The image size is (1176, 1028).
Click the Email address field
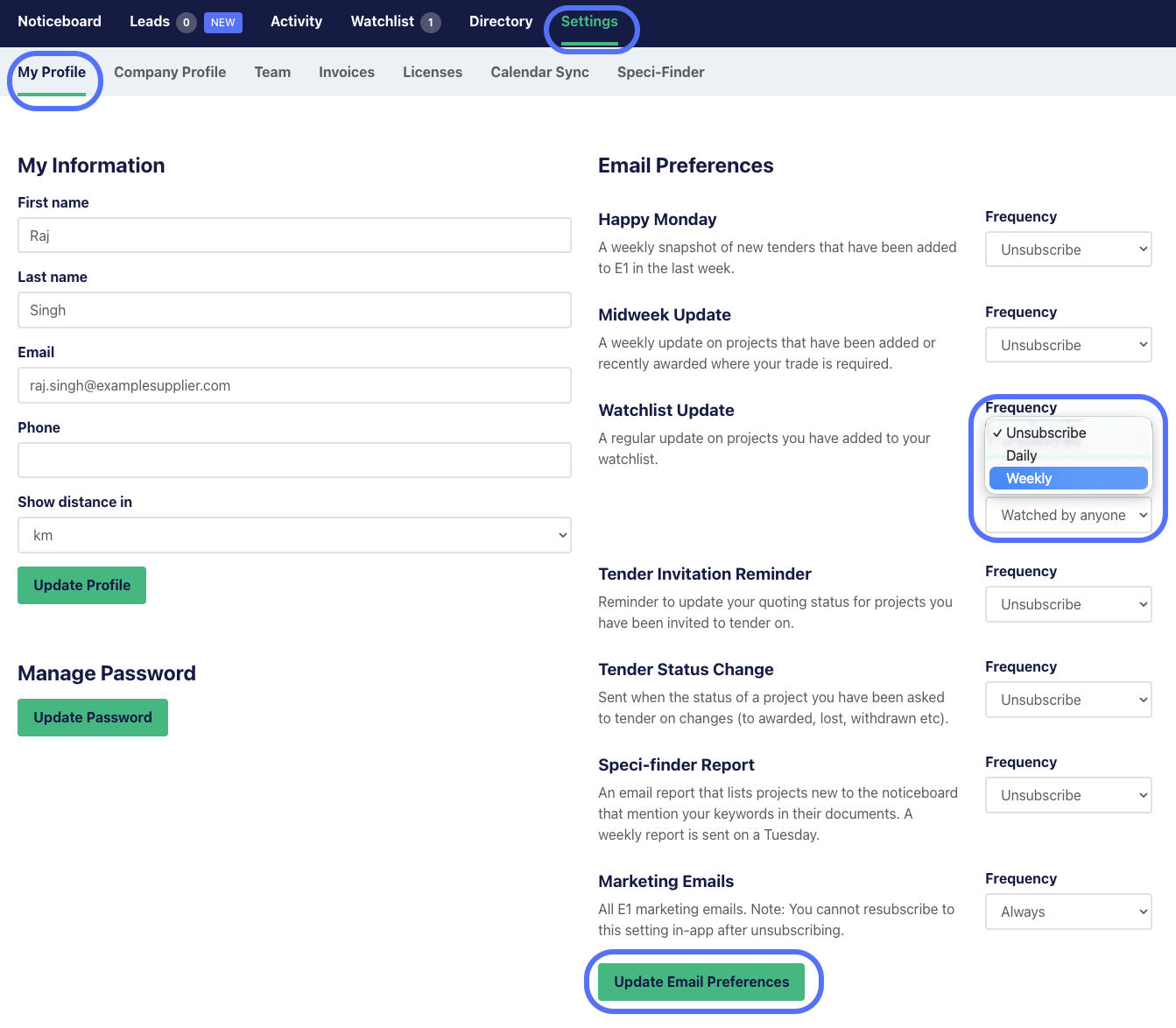tap(294, 385)
